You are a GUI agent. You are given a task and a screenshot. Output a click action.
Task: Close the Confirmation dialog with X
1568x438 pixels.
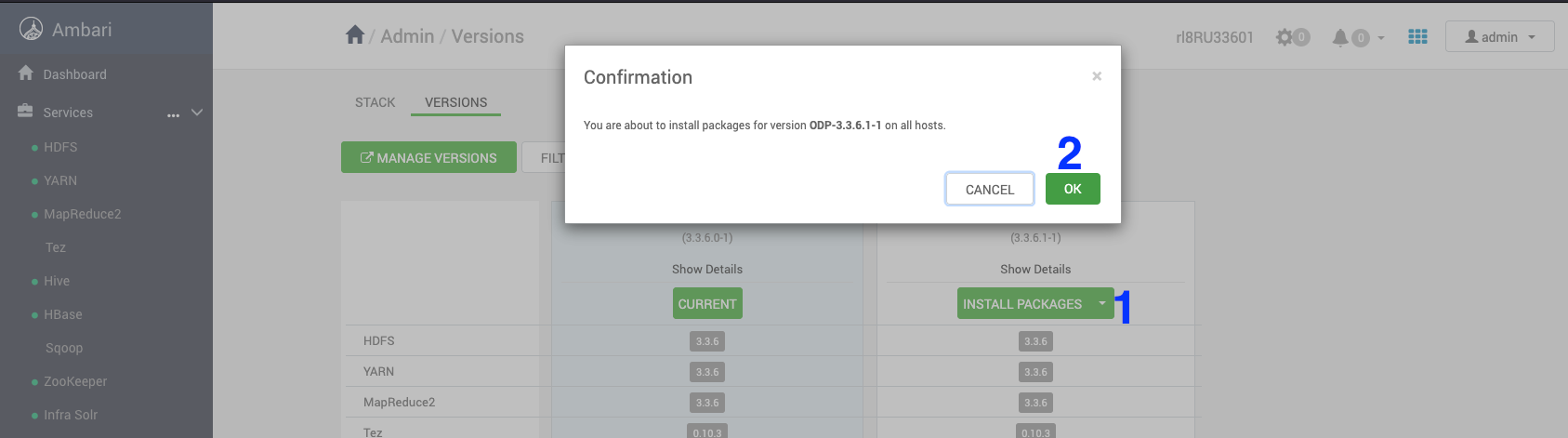click(1097, 76)
